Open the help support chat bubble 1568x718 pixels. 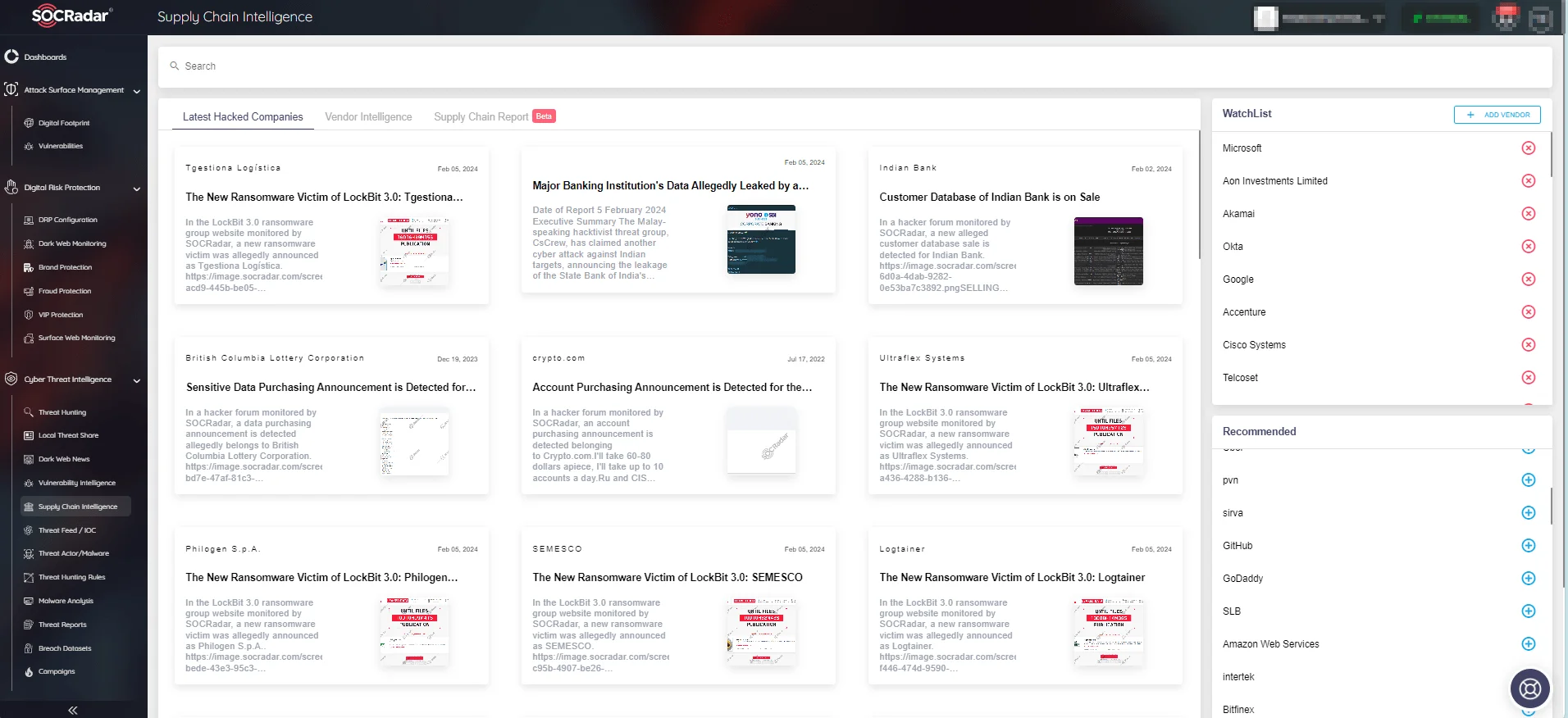pos(1530,688)
